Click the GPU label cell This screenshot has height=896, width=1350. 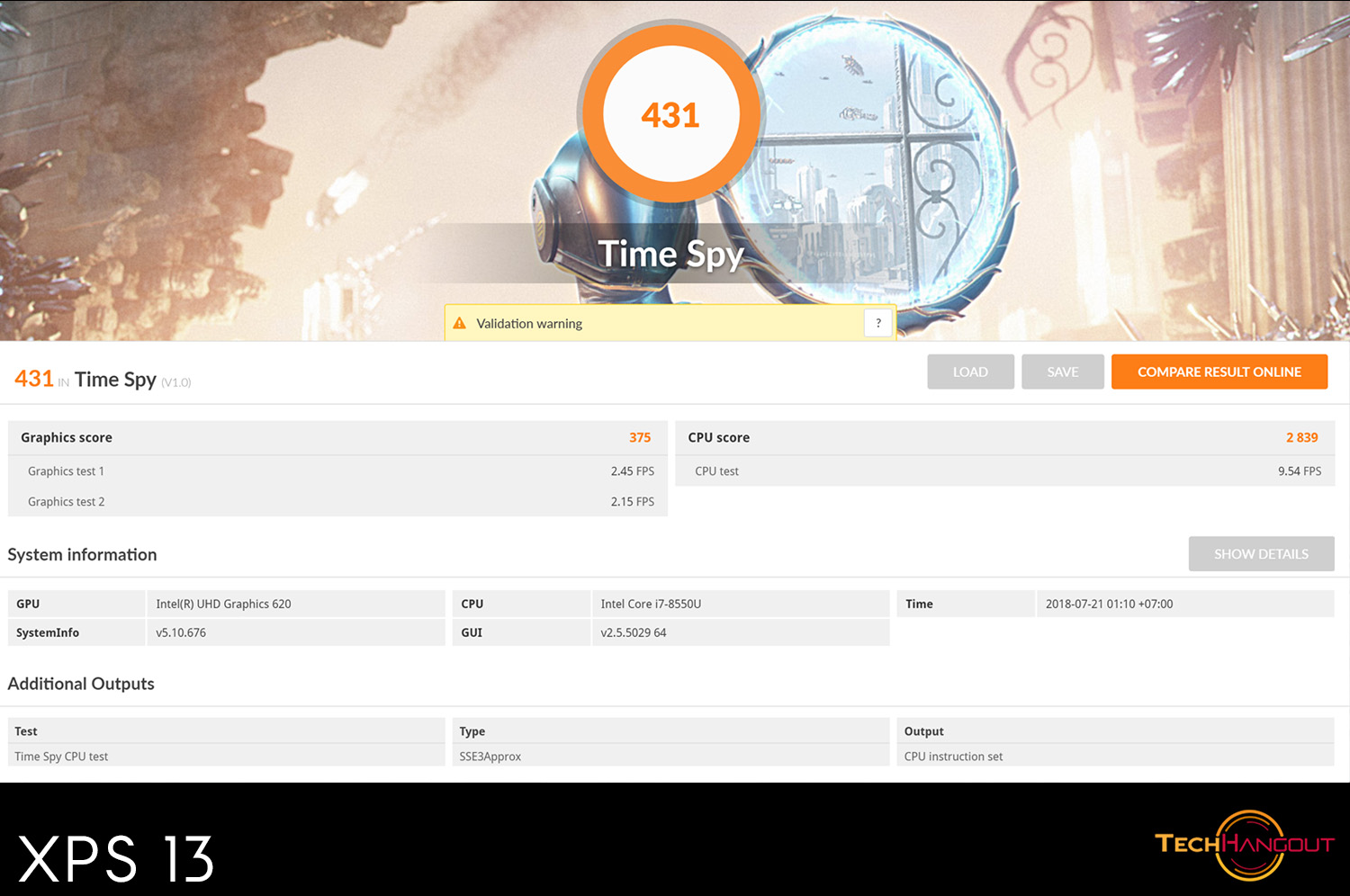point(76,605)
